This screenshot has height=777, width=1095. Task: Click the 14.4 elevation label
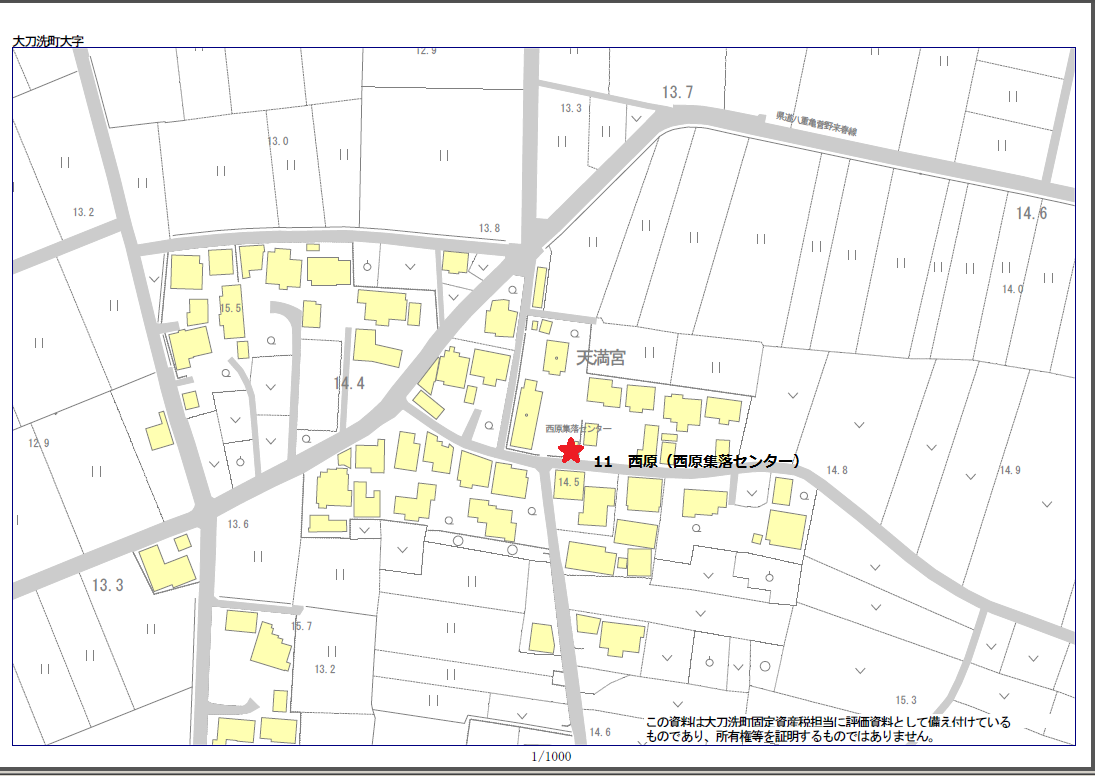click(349, 382)
